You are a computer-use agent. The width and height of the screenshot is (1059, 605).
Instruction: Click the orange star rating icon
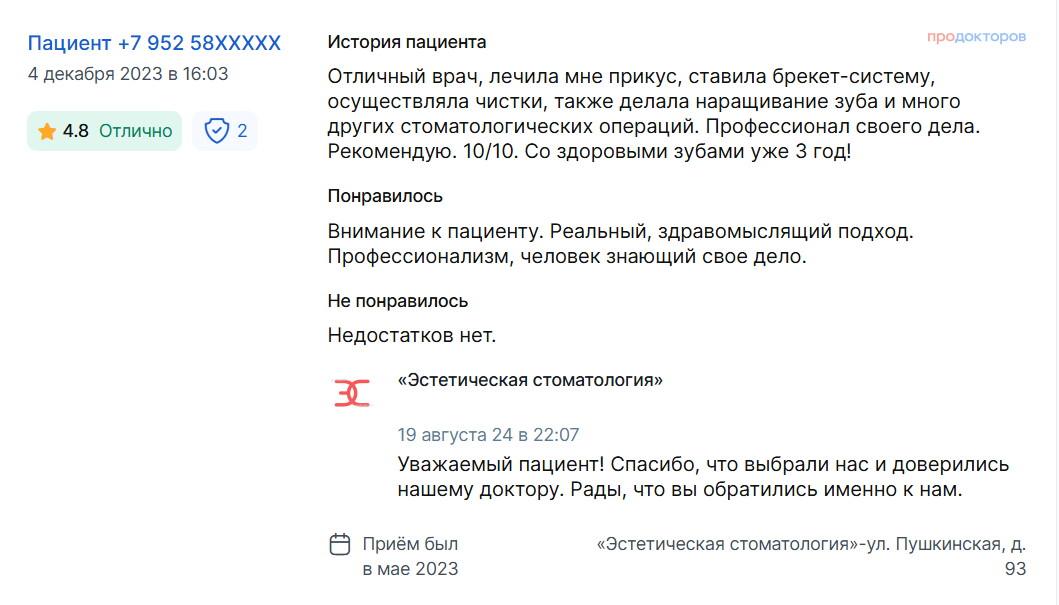tap(47, 131)
